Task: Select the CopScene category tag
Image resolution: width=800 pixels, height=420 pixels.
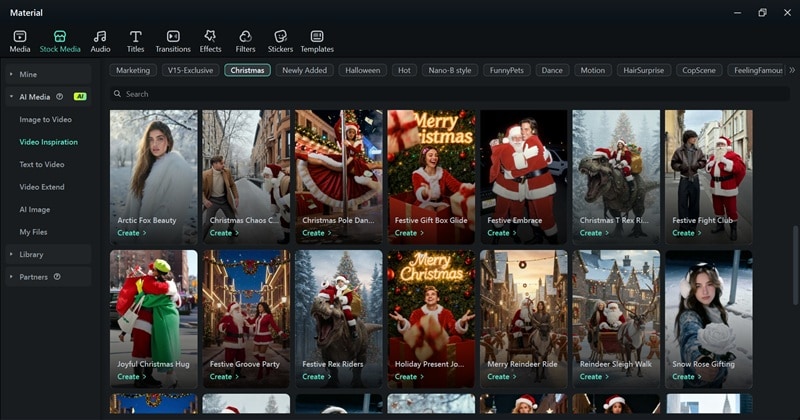Action: tap(699, 70)
